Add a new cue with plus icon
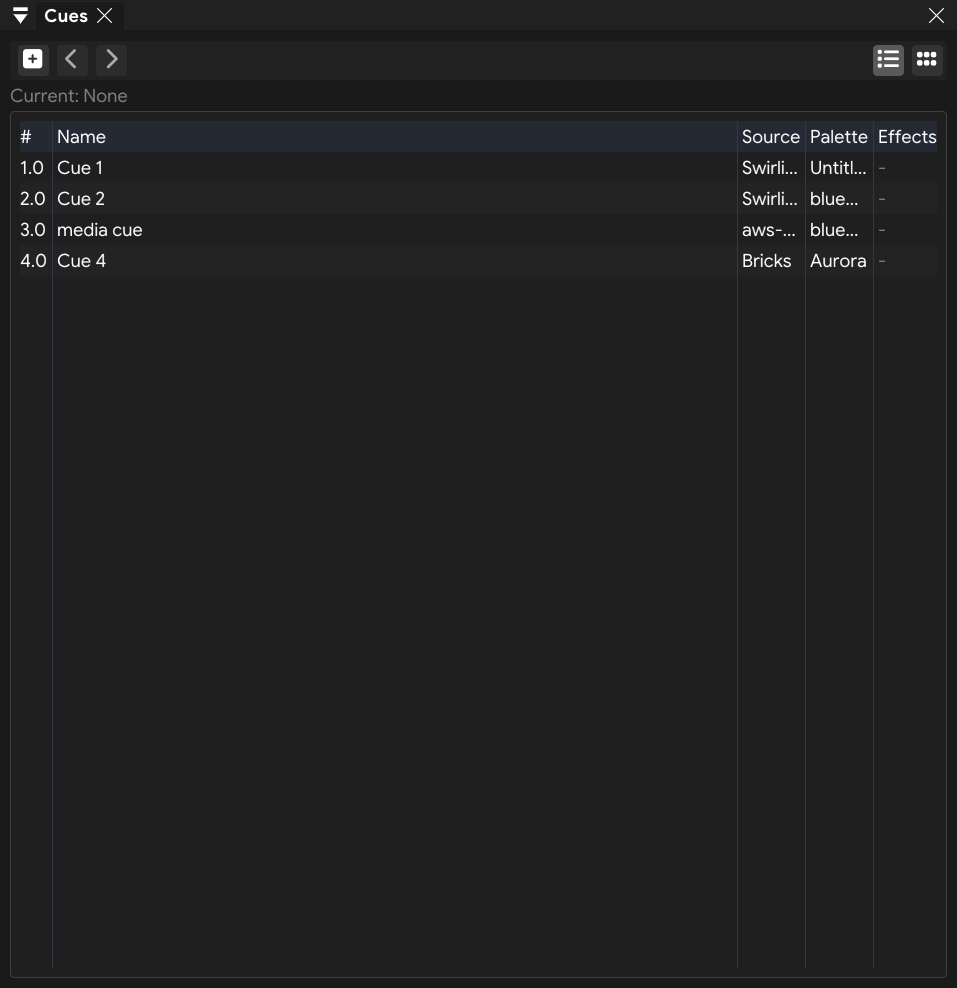 33,60
